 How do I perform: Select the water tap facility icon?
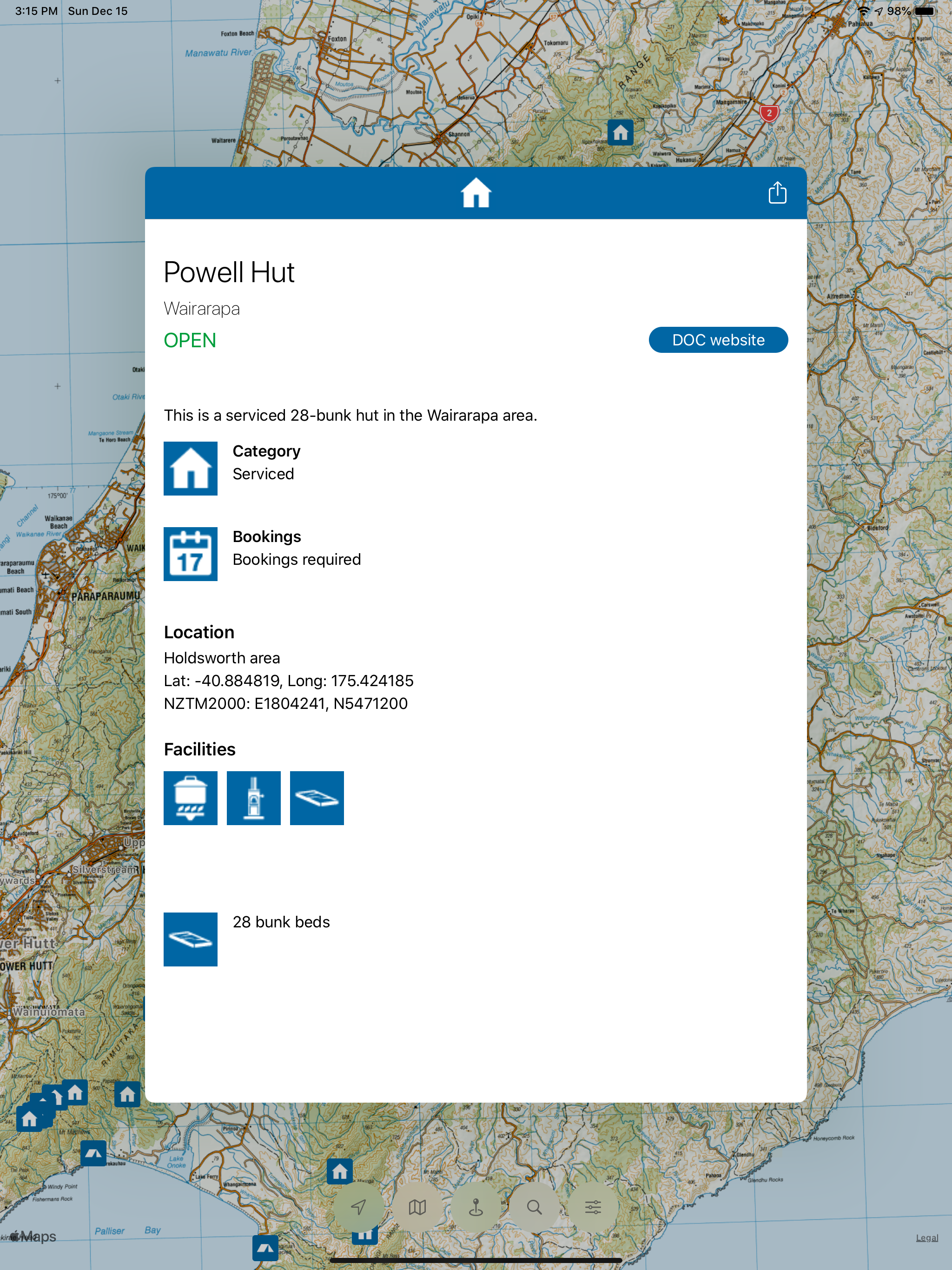254,798
